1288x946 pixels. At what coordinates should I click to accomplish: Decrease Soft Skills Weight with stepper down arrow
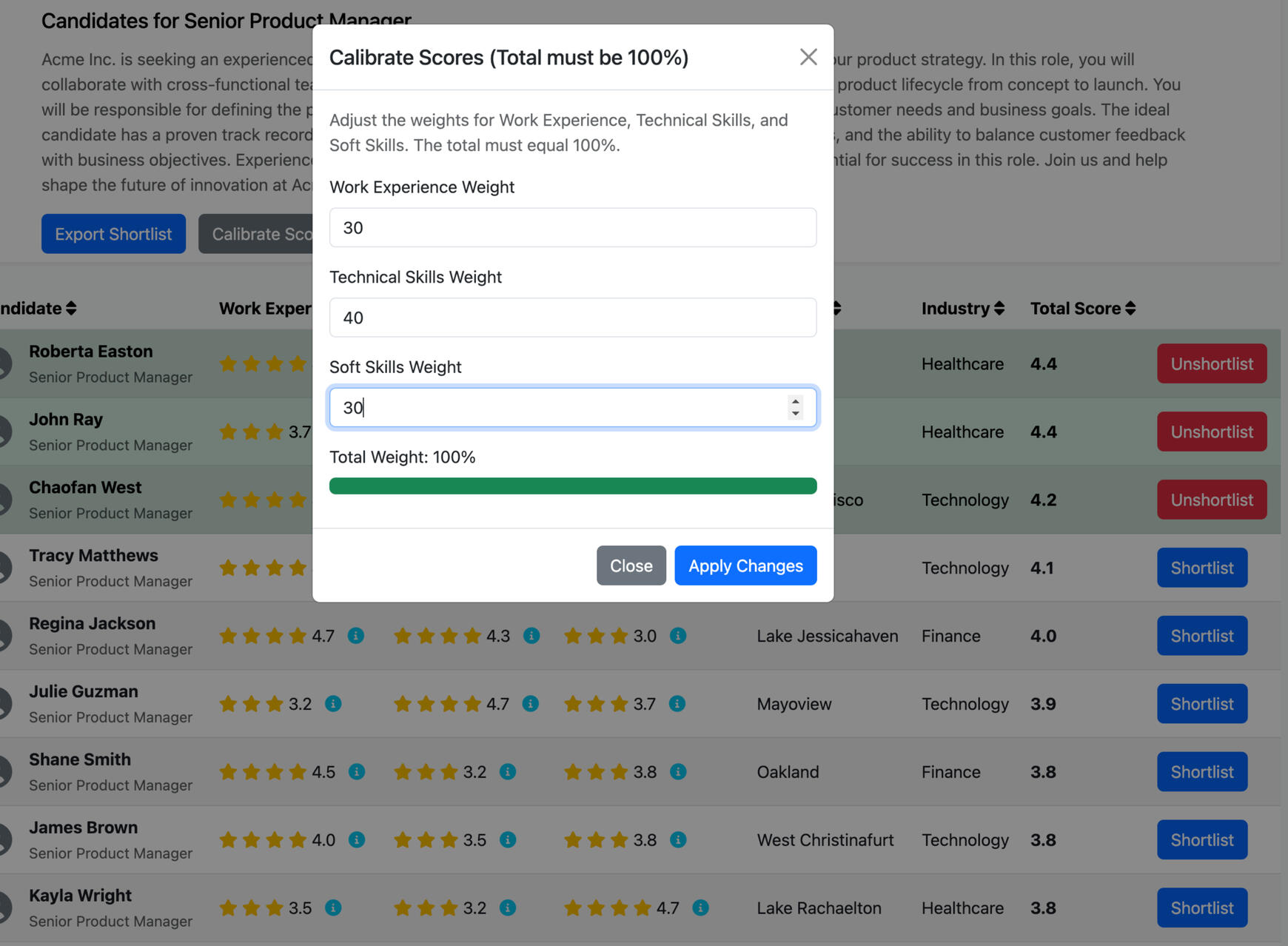796,414
